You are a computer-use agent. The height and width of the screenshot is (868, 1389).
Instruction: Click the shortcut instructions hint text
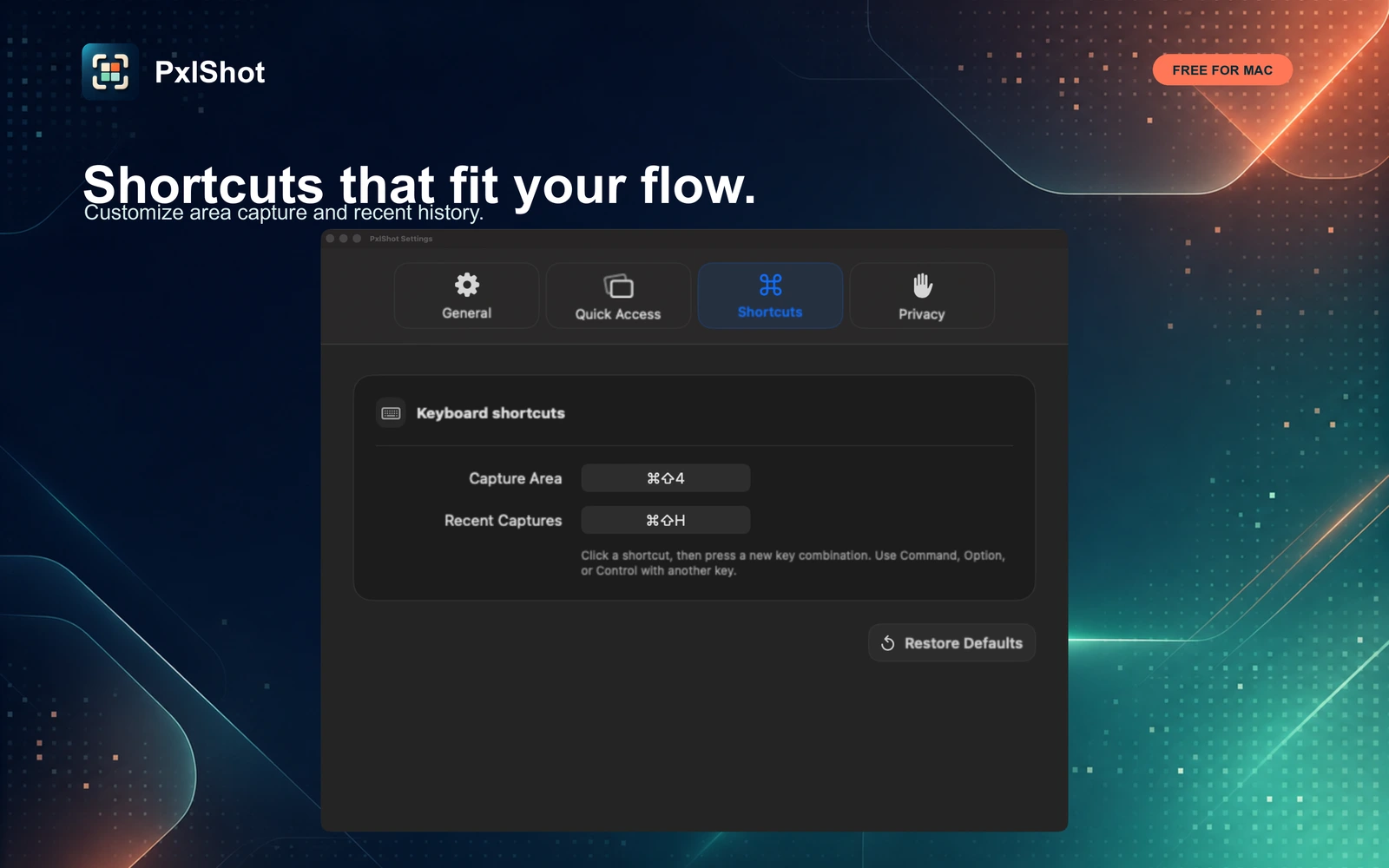(793, 562)
